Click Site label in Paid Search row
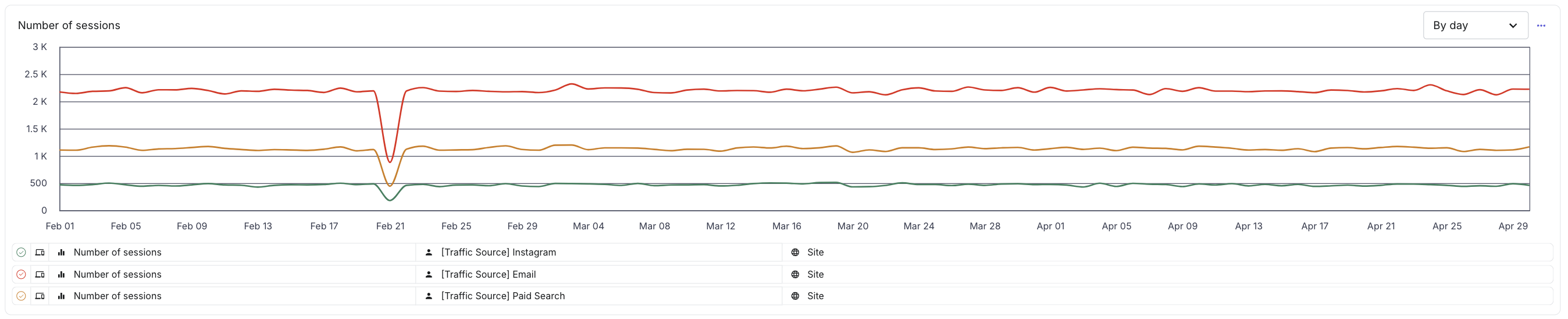 tap(815, 296)
